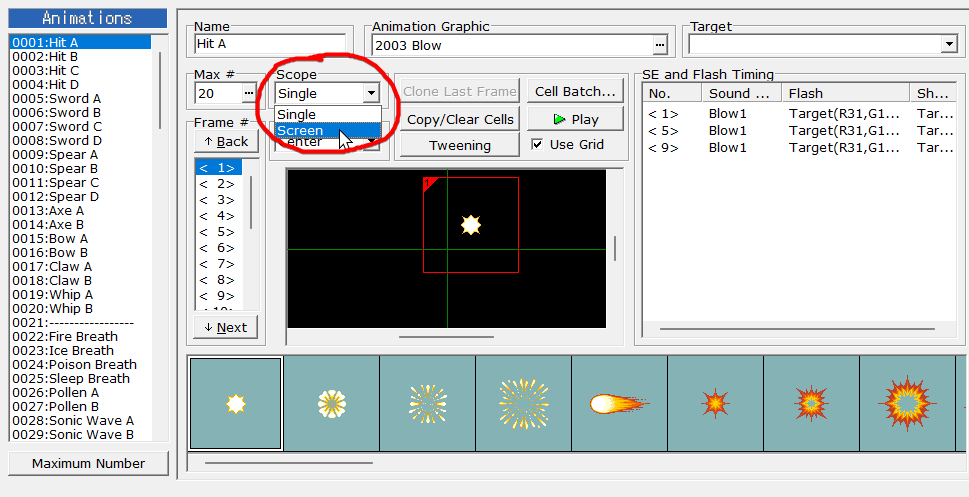
Task: Click the Animation Graphic text field
Action: (x=513, y=45)
